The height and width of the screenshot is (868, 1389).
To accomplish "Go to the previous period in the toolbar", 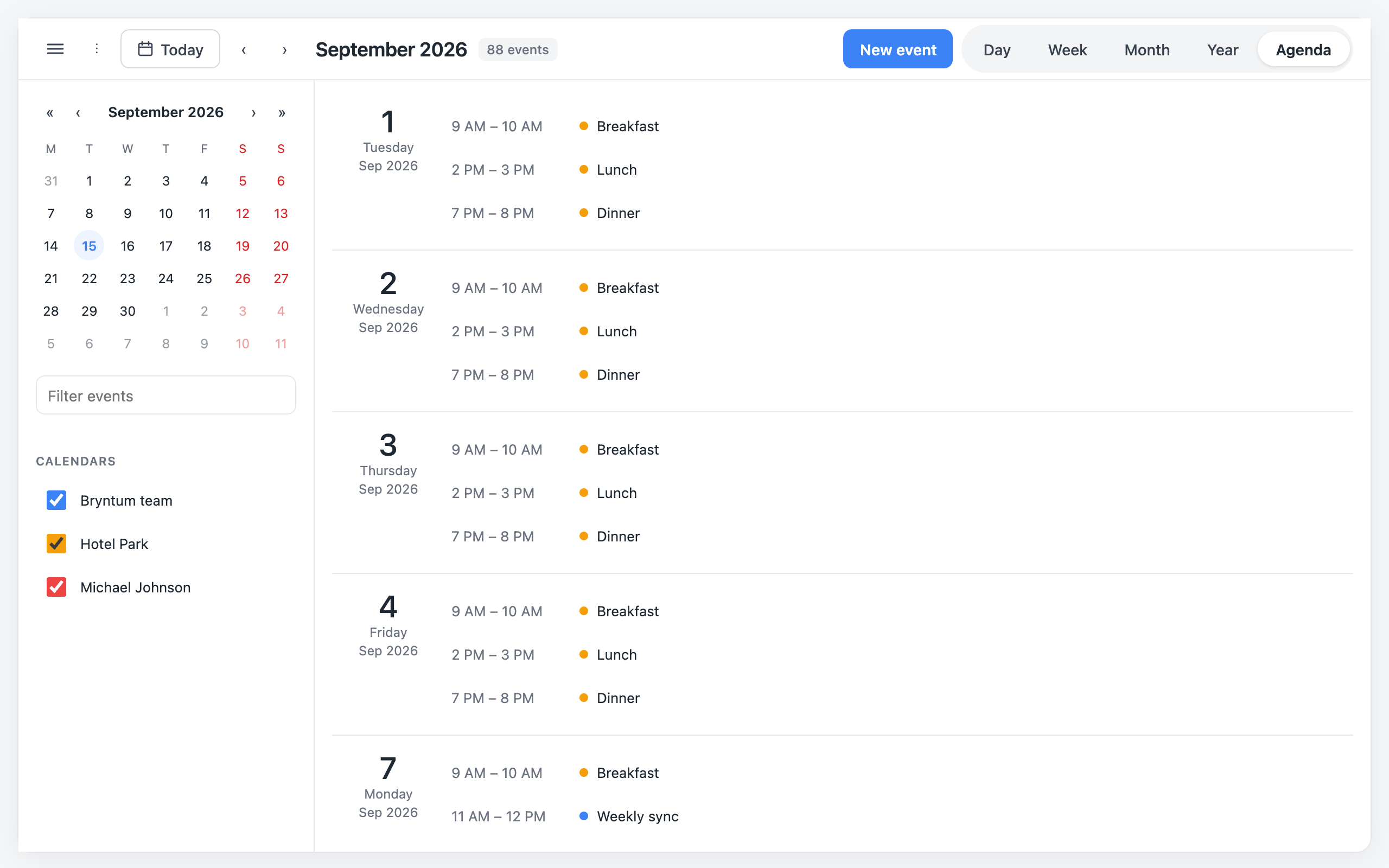I will coord(244,49).
